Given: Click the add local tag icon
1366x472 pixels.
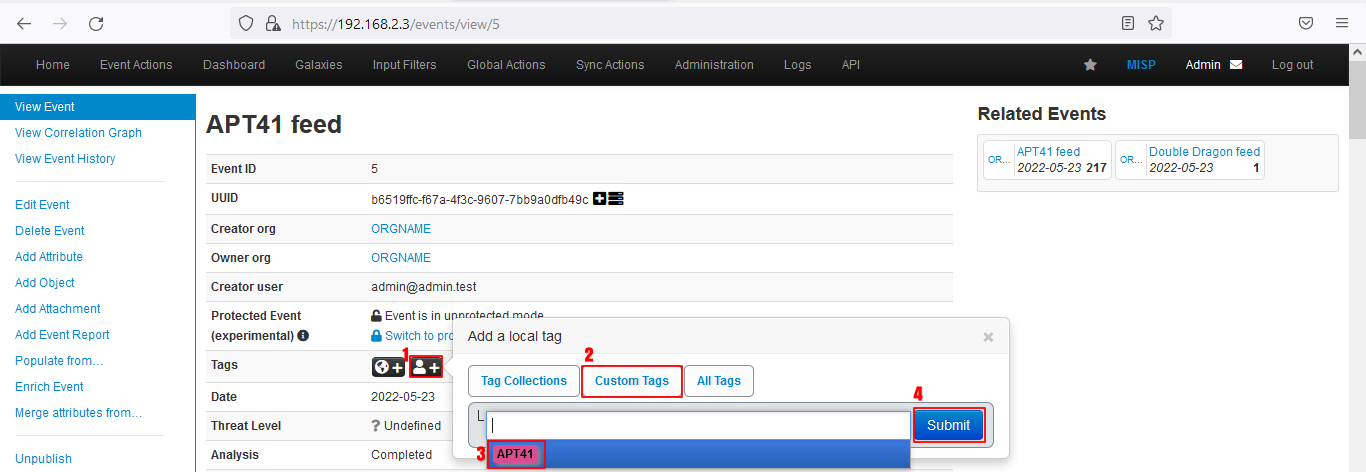Looking at the screenshot, I should point(426,368).
